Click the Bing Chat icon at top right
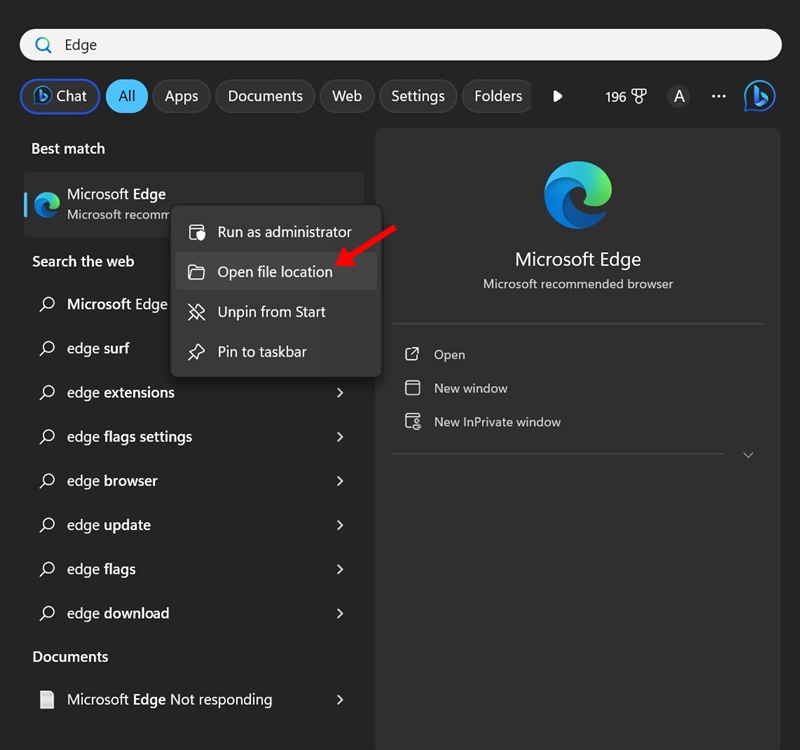 (x=759, y=96)
